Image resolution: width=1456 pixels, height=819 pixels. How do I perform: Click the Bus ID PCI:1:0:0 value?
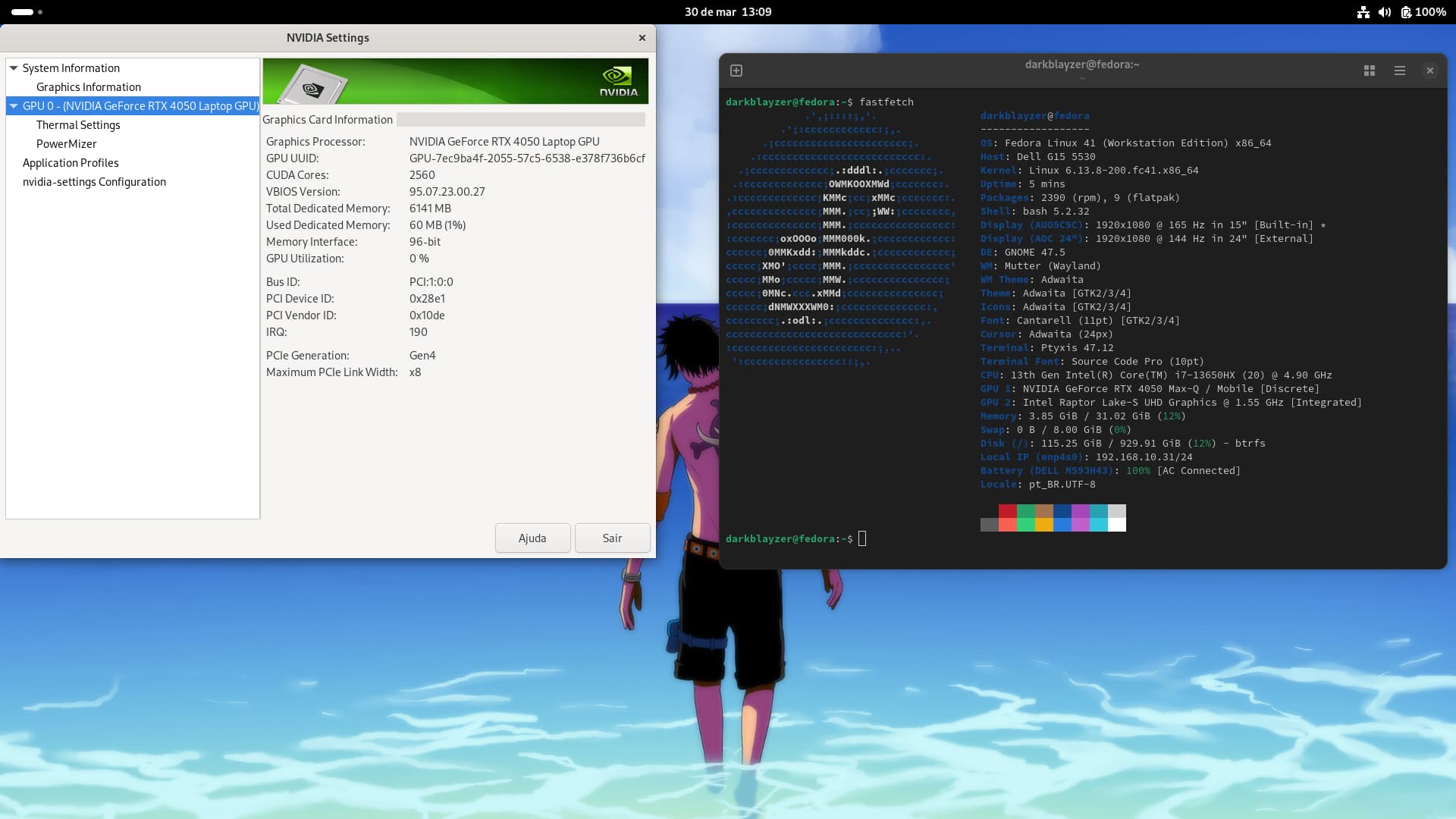pyautogui.click(x=431, y=282)
